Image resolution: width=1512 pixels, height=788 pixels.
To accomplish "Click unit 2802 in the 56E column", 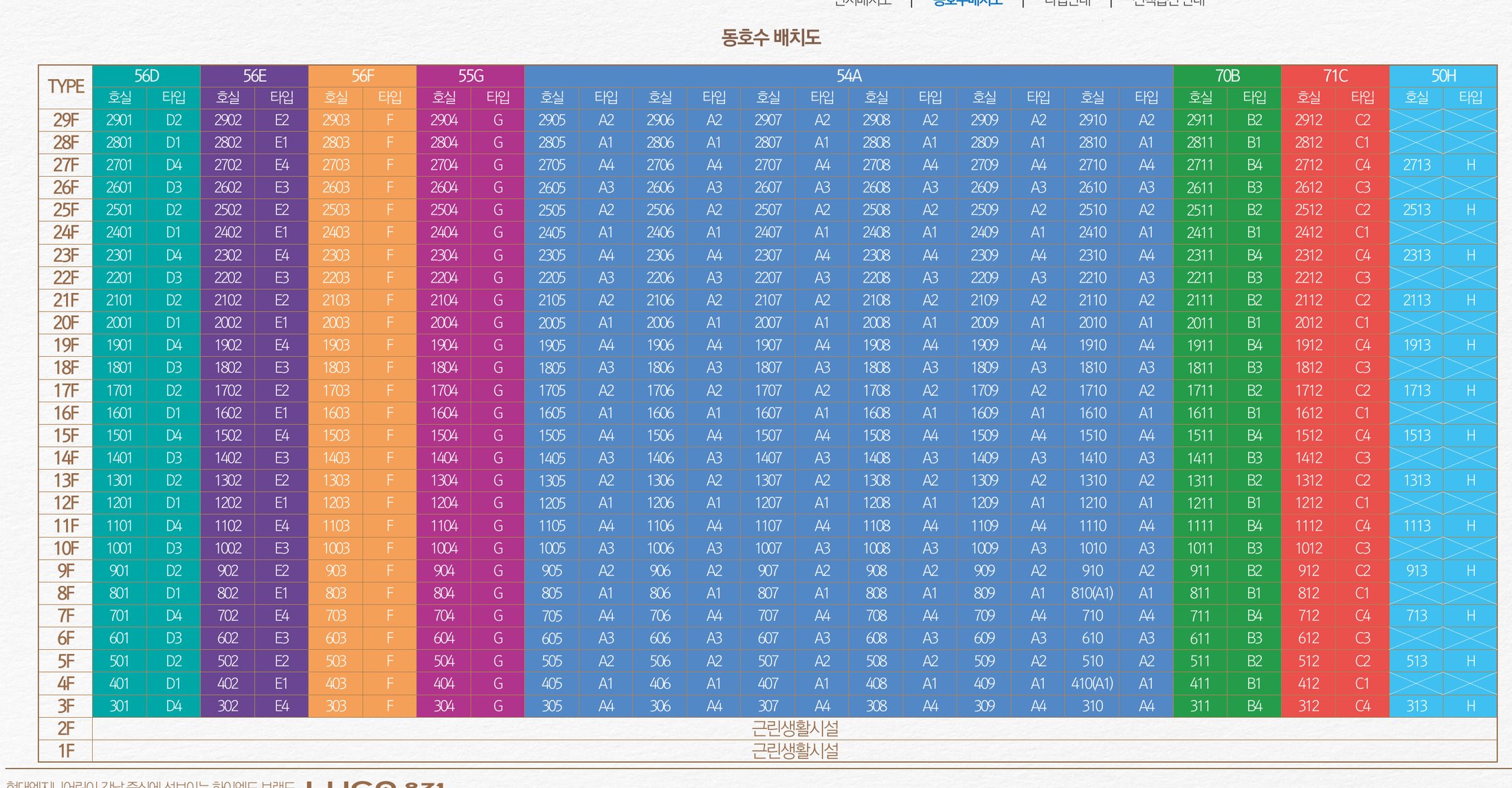I will (227, 142).
